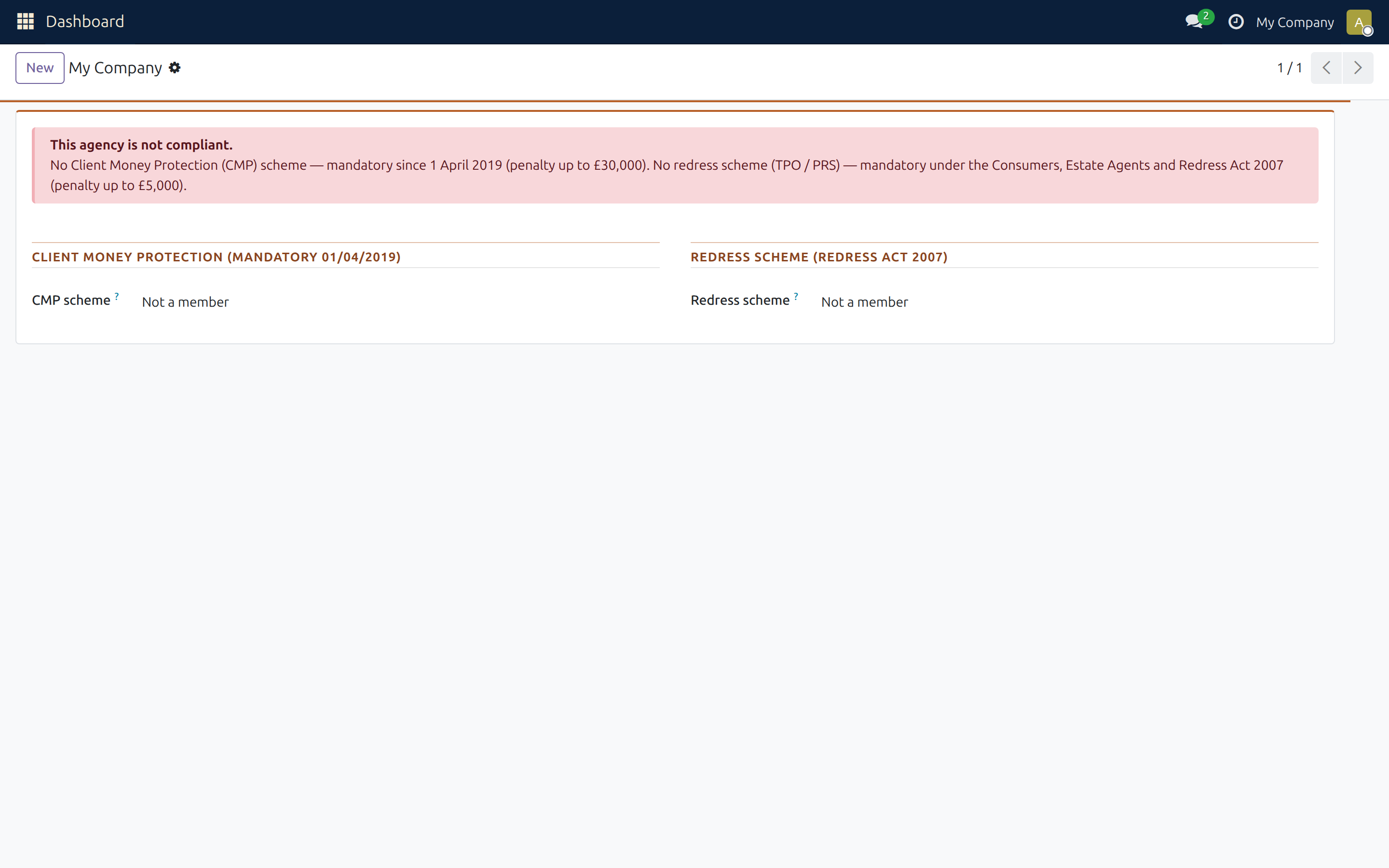This screenshot has width=1389, height=868.
Task: Show CMP scheme help tooltip question mark
Action: (117, 296)
